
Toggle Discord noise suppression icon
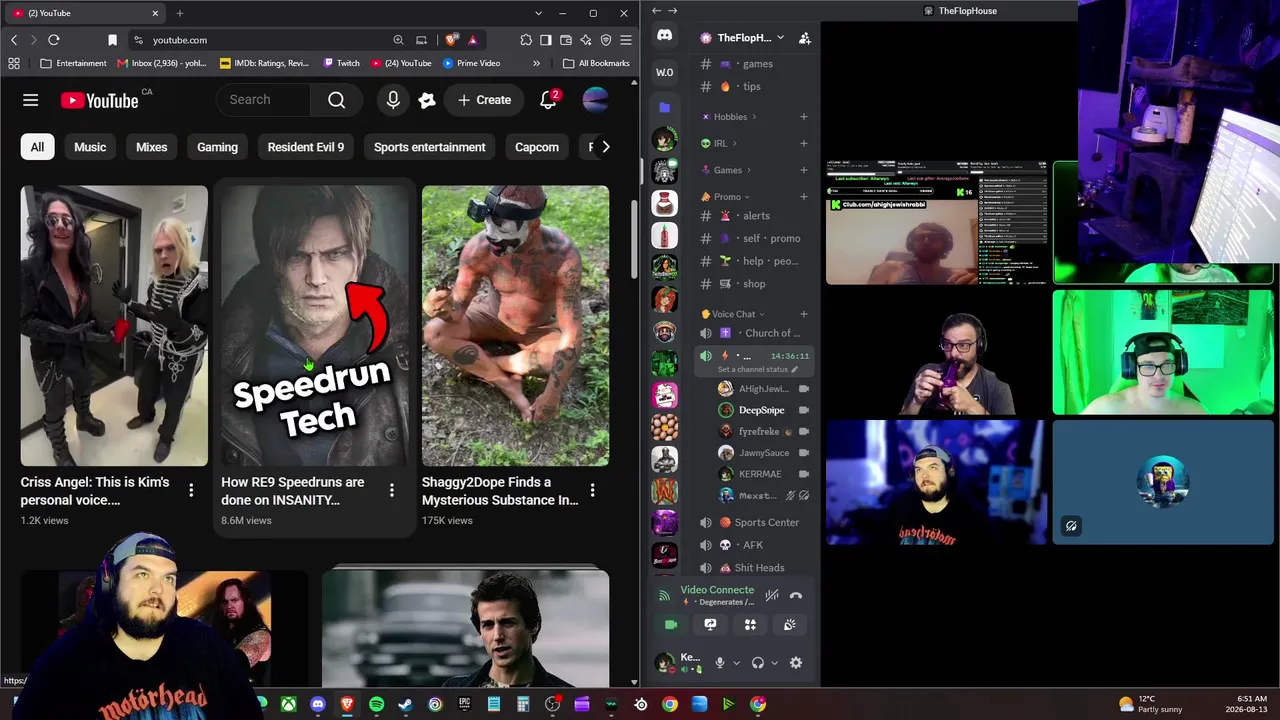[x=772, y=595]
